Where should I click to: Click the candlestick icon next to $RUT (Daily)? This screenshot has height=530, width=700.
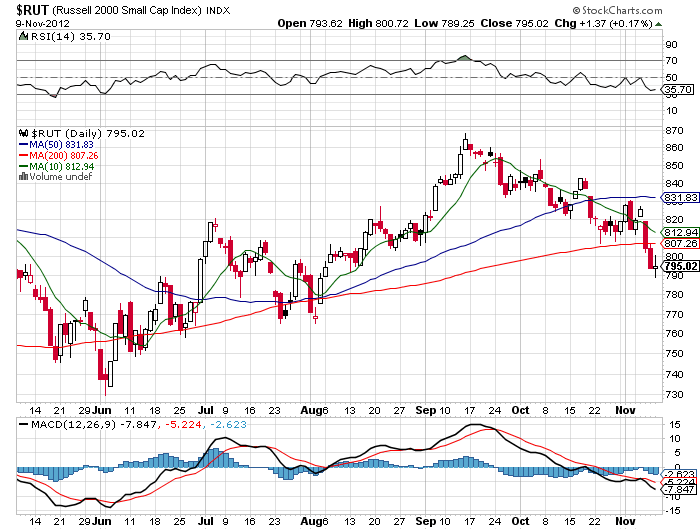pyautogui.click(x=24, y=134)
